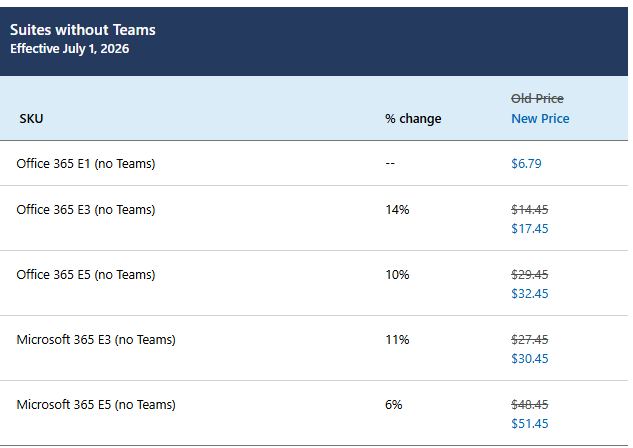Screen dimensions: 633x448
Task: Click the 14% change value
Action: click(397, 209)
